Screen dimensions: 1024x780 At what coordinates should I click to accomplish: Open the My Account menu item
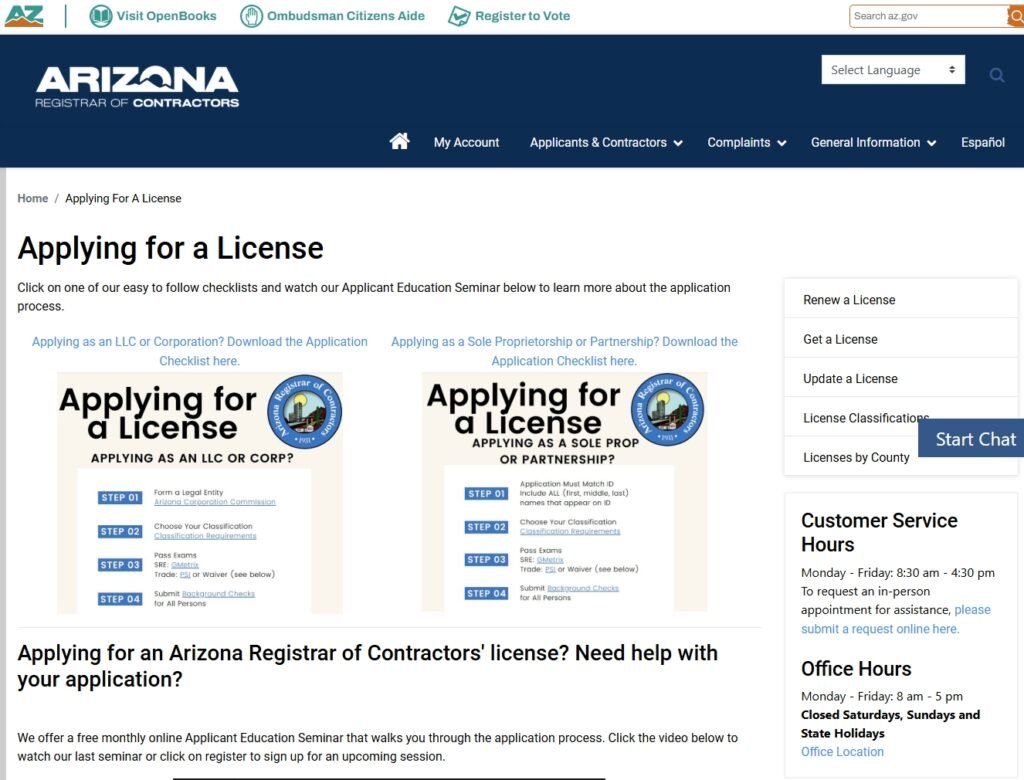click(x=466, y=142)
